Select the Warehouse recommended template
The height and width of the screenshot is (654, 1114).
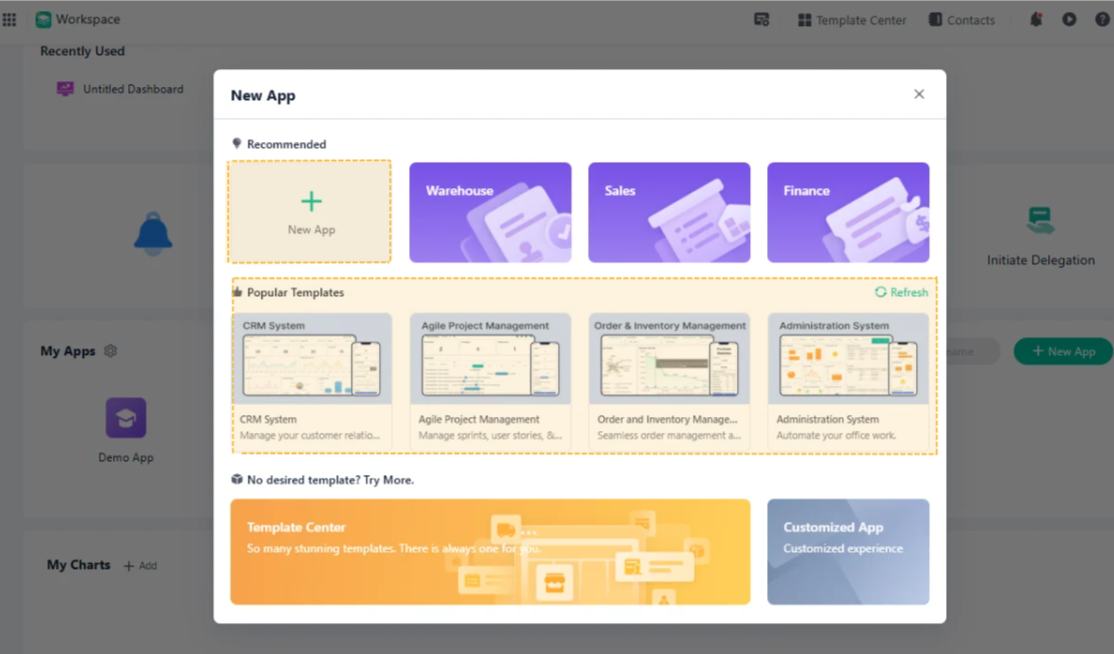(490, 212)
